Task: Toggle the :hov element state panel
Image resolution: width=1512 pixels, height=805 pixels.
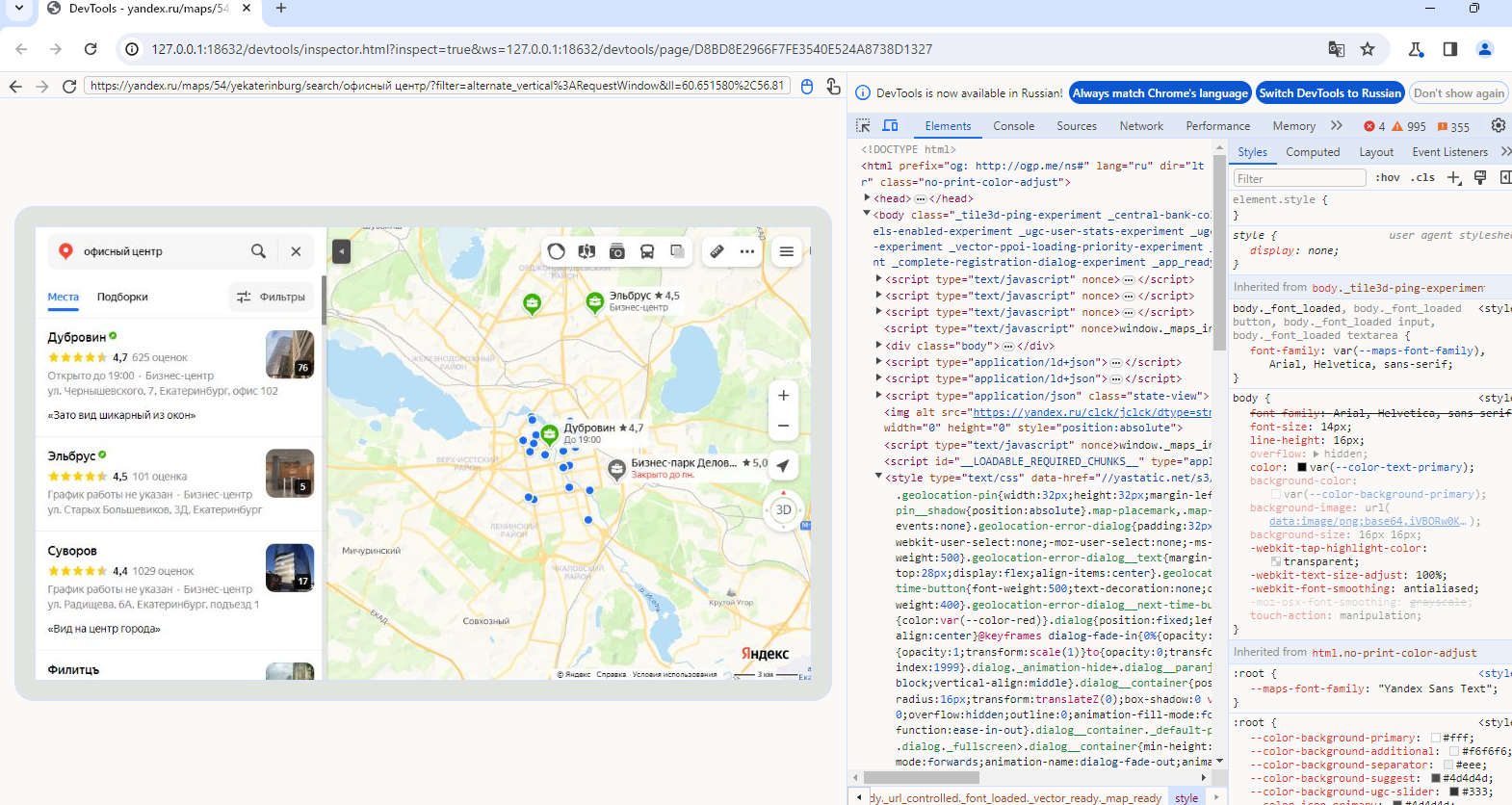Action: pos(1387,178)
